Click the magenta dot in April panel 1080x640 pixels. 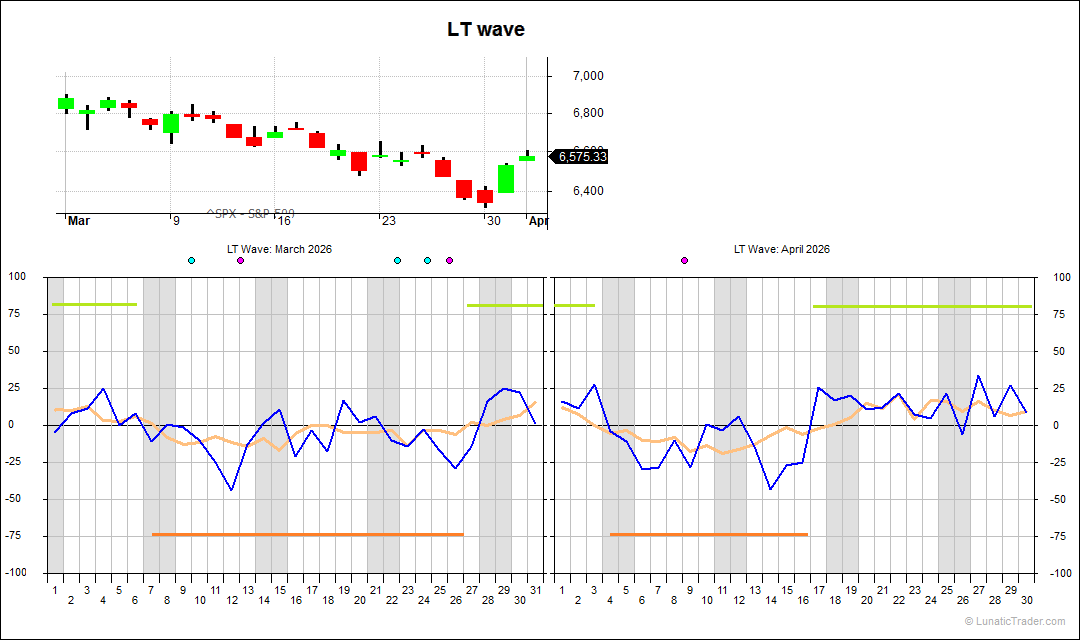tap(684, 260)
